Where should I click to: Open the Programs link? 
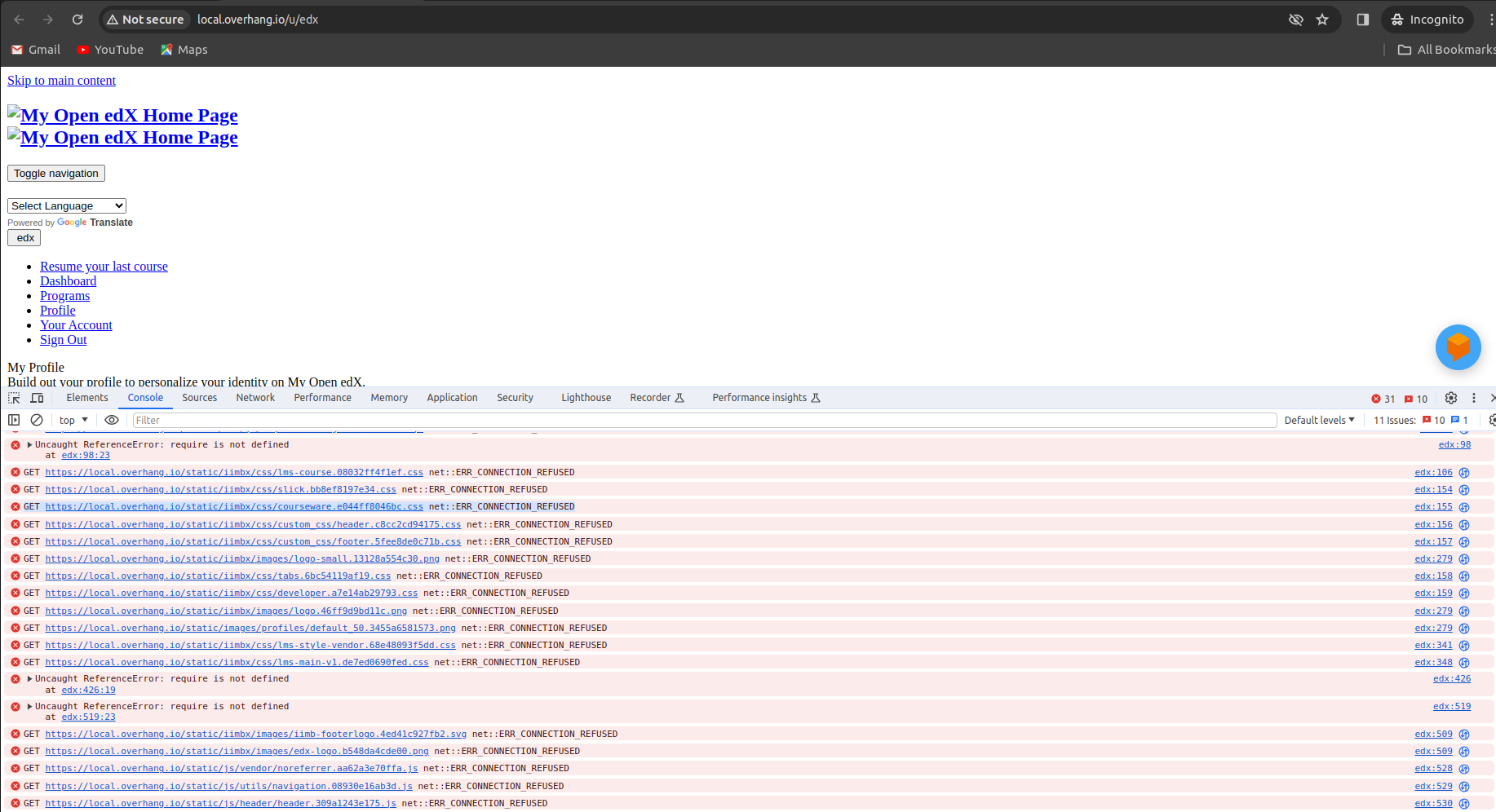pyautogui.click(x=64, y=296)
